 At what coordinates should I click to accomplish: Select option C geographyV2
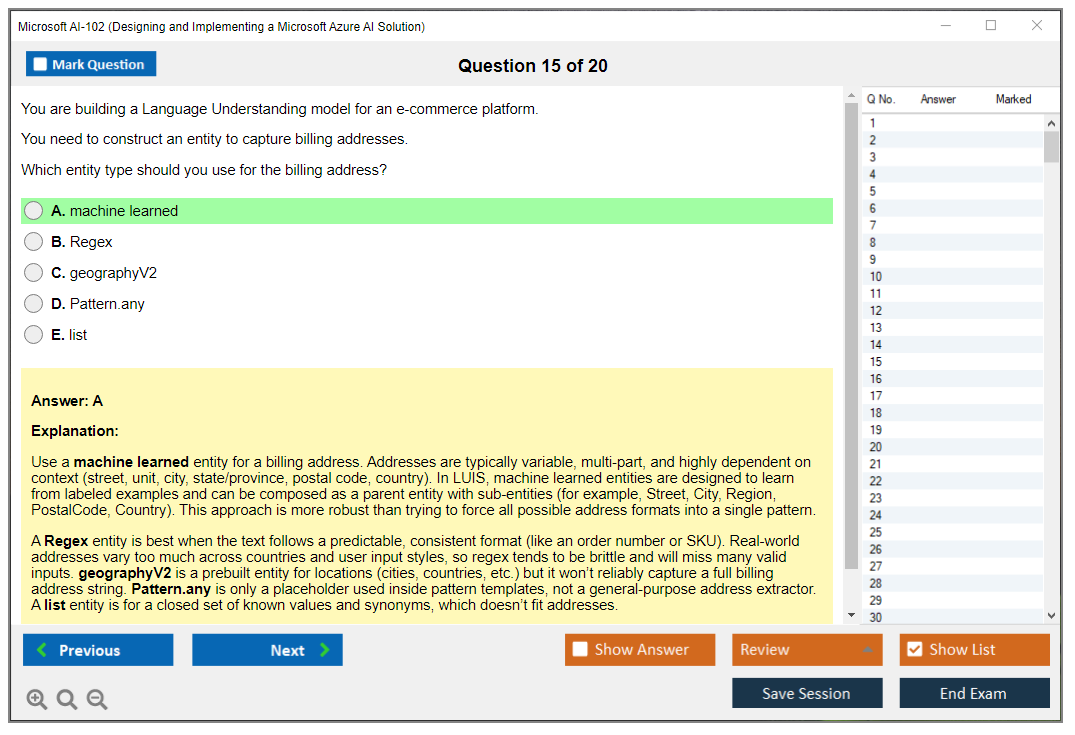[x=34, y=273]
